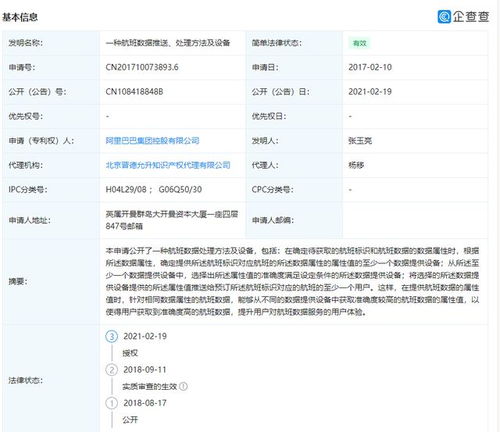The image size is (500, 432).
Task: Click the 优先权号 field label
Action: pos(26,116)
